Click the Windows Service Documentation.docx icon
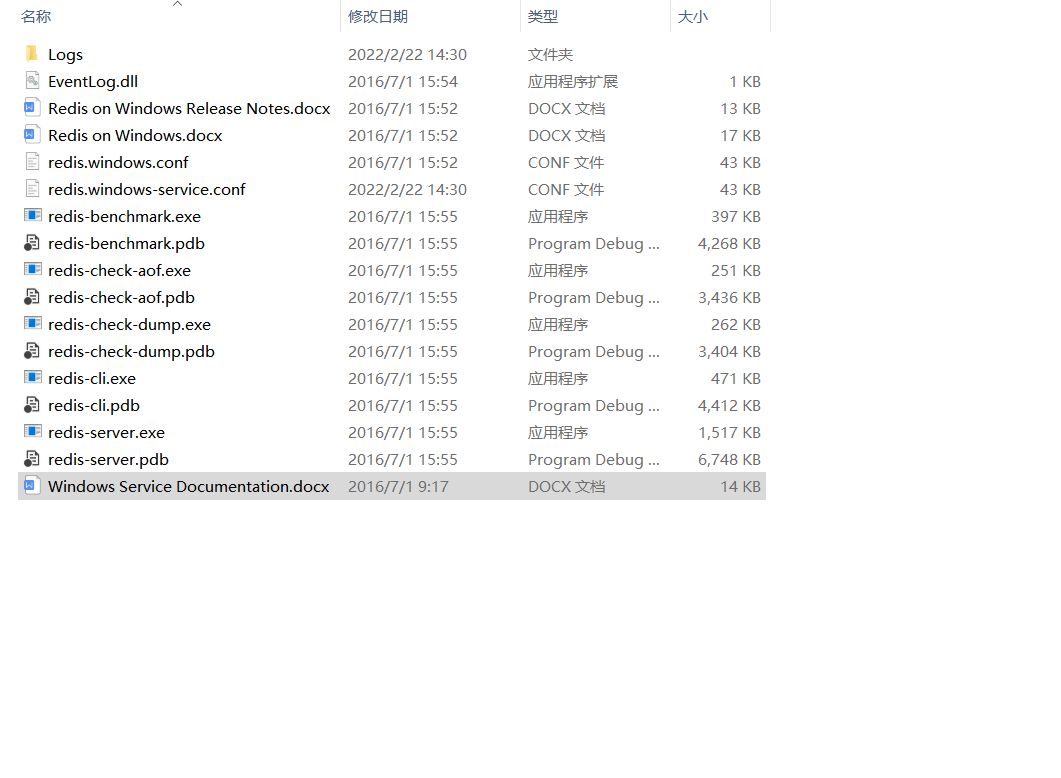This screenshot has width=1061, height=778. pos(32,486)
